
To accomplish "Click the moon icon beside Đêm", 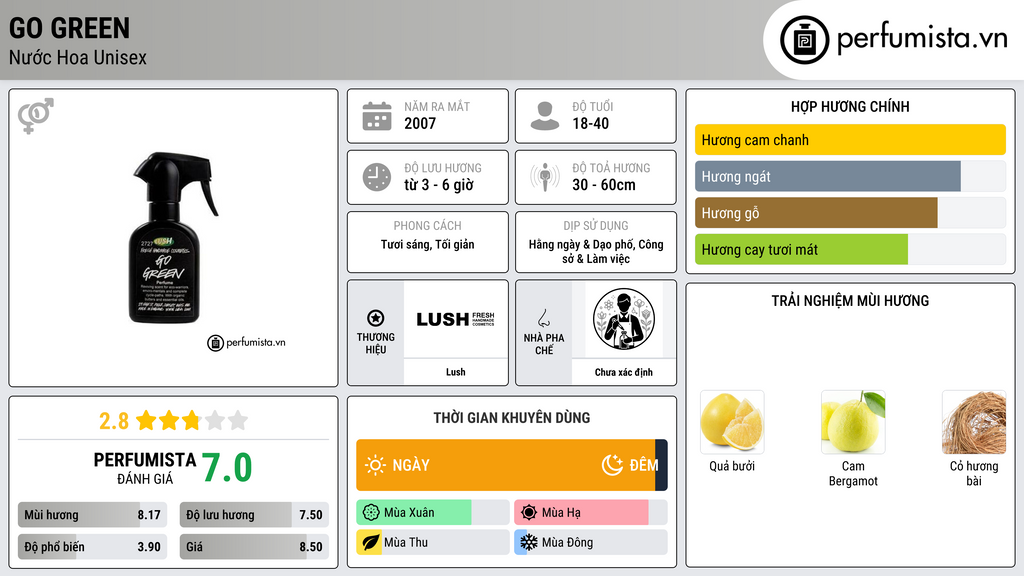I will [612, 465].
